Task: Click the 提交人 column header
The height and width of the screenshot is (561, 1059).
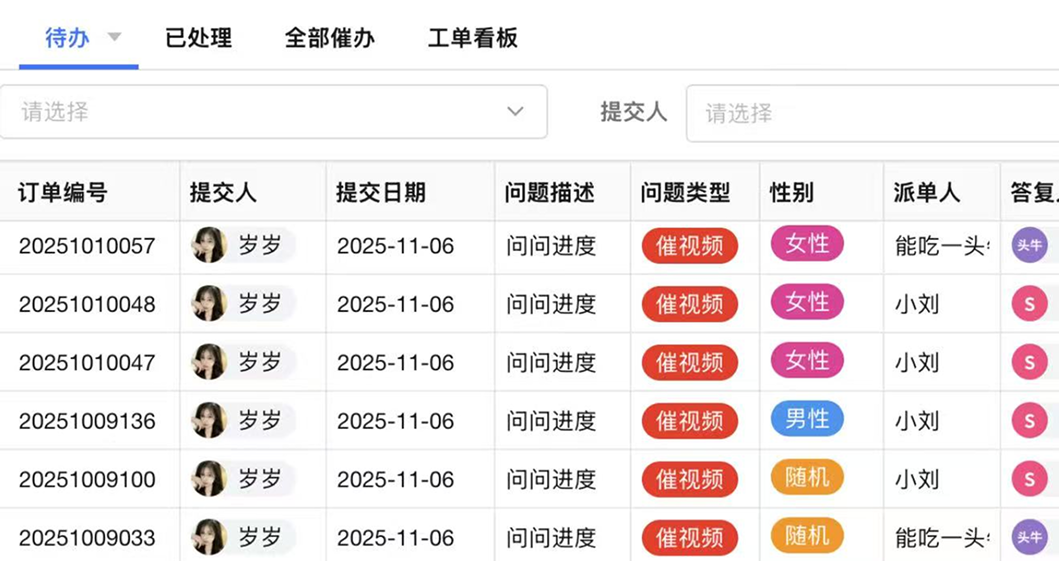Action: click(223, 192)
